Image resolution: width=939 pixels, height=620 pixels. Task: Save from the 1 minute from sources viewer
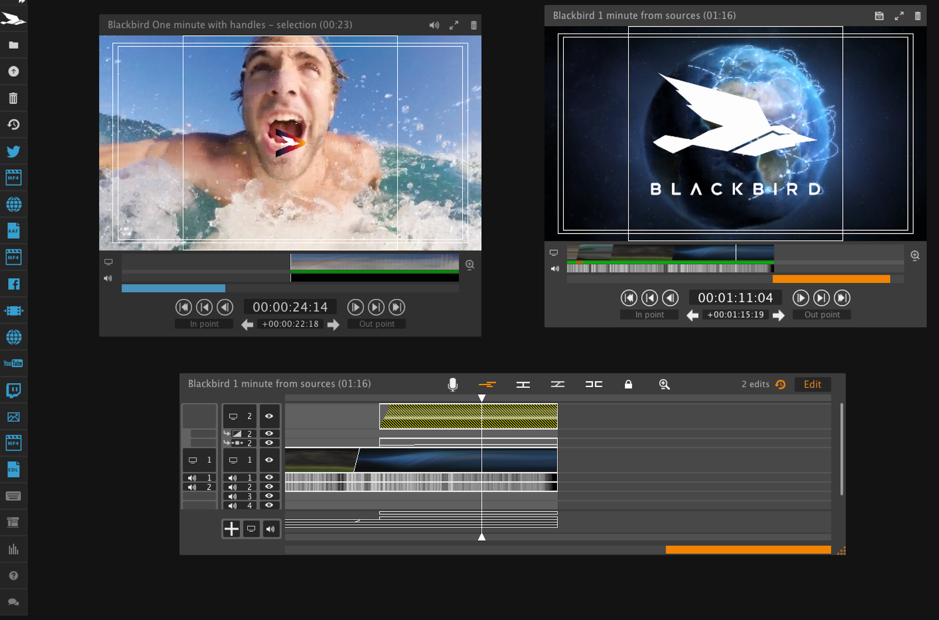pos(879,16)
